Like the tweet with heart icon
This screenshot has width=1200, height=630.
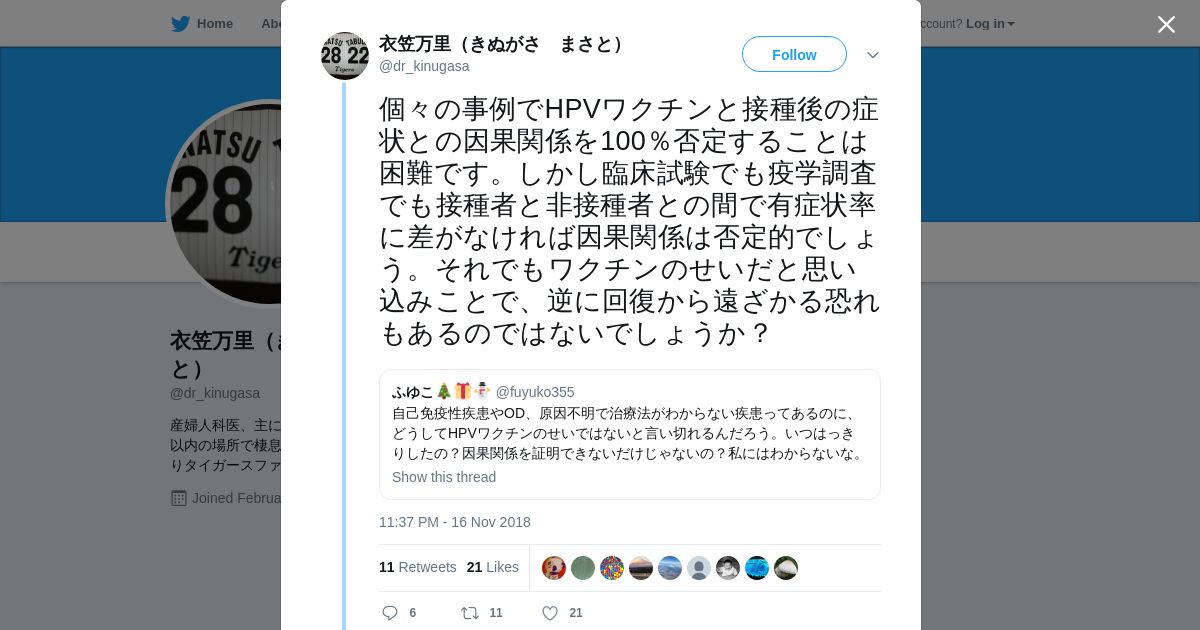[x=549, y=613]
